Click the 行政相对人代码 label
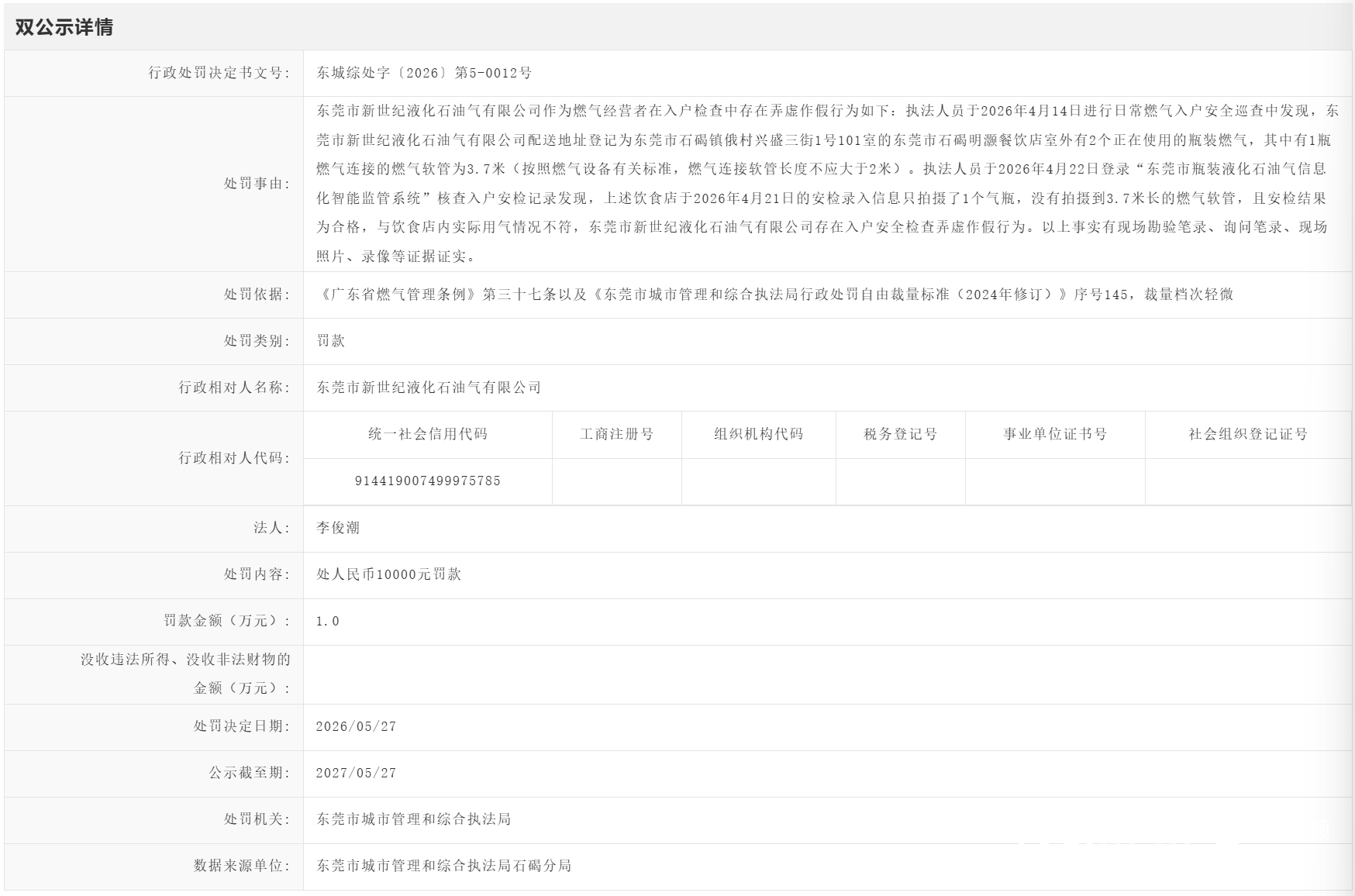 (x=235, y=458)
